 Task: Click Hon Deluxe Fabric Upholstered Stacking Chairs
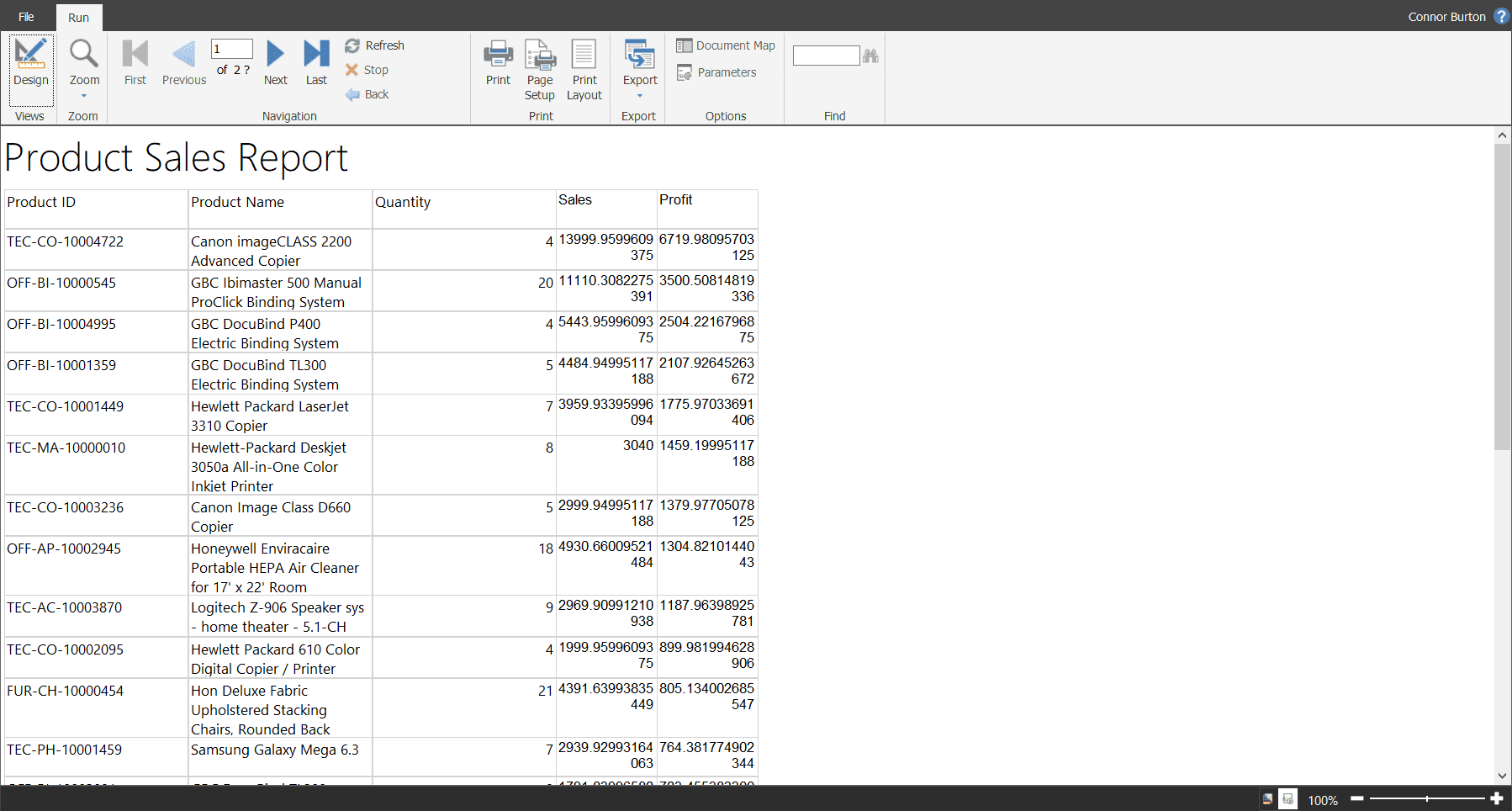(x=280, y=708)
